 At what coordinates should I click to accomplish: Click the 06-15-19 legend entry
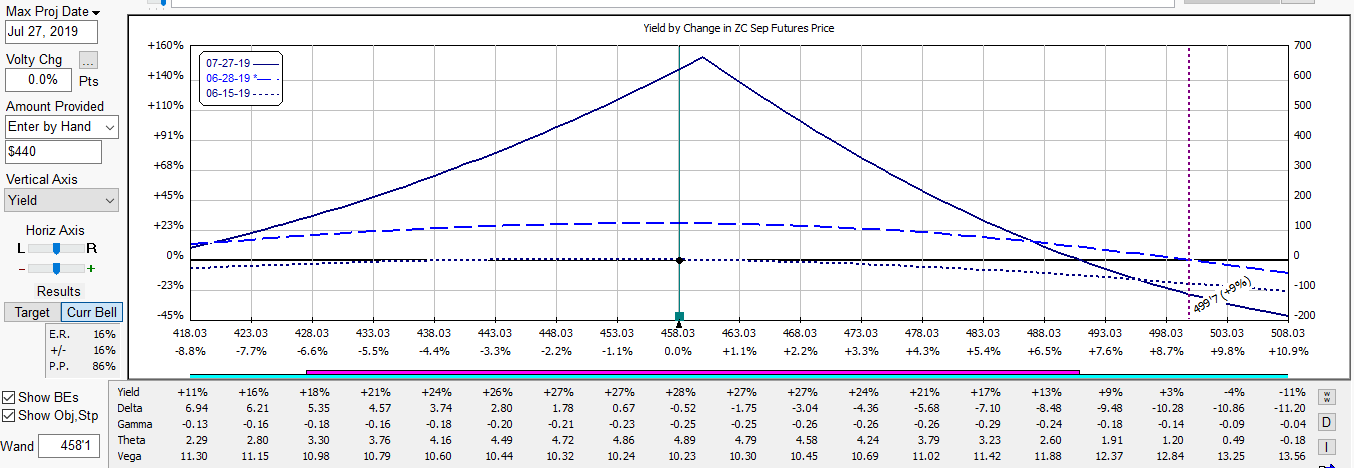[241, 93]
